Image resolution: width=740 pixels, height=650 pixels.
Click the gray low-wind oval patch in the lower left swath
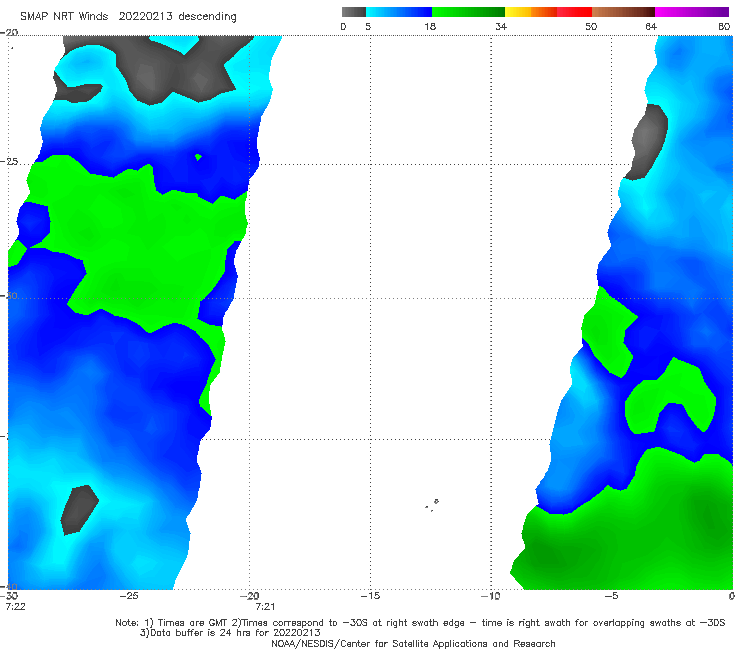pyautogui.click(x=79, y=510)
